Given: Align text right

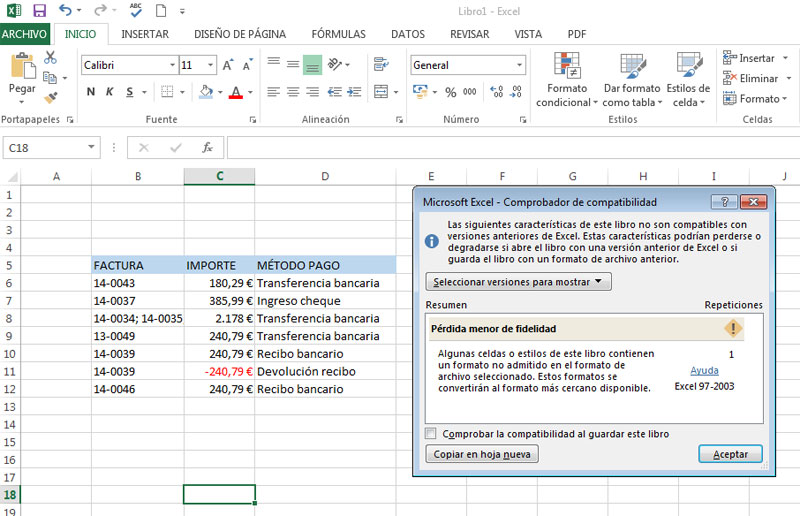Looking at the screenshot, I should 312,92.
